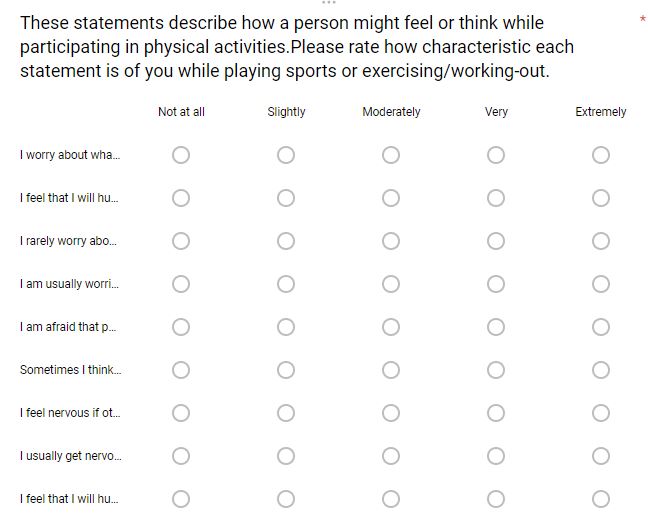Choose 'Extremely' for 'I worry about wha...' row

(601, 155)
